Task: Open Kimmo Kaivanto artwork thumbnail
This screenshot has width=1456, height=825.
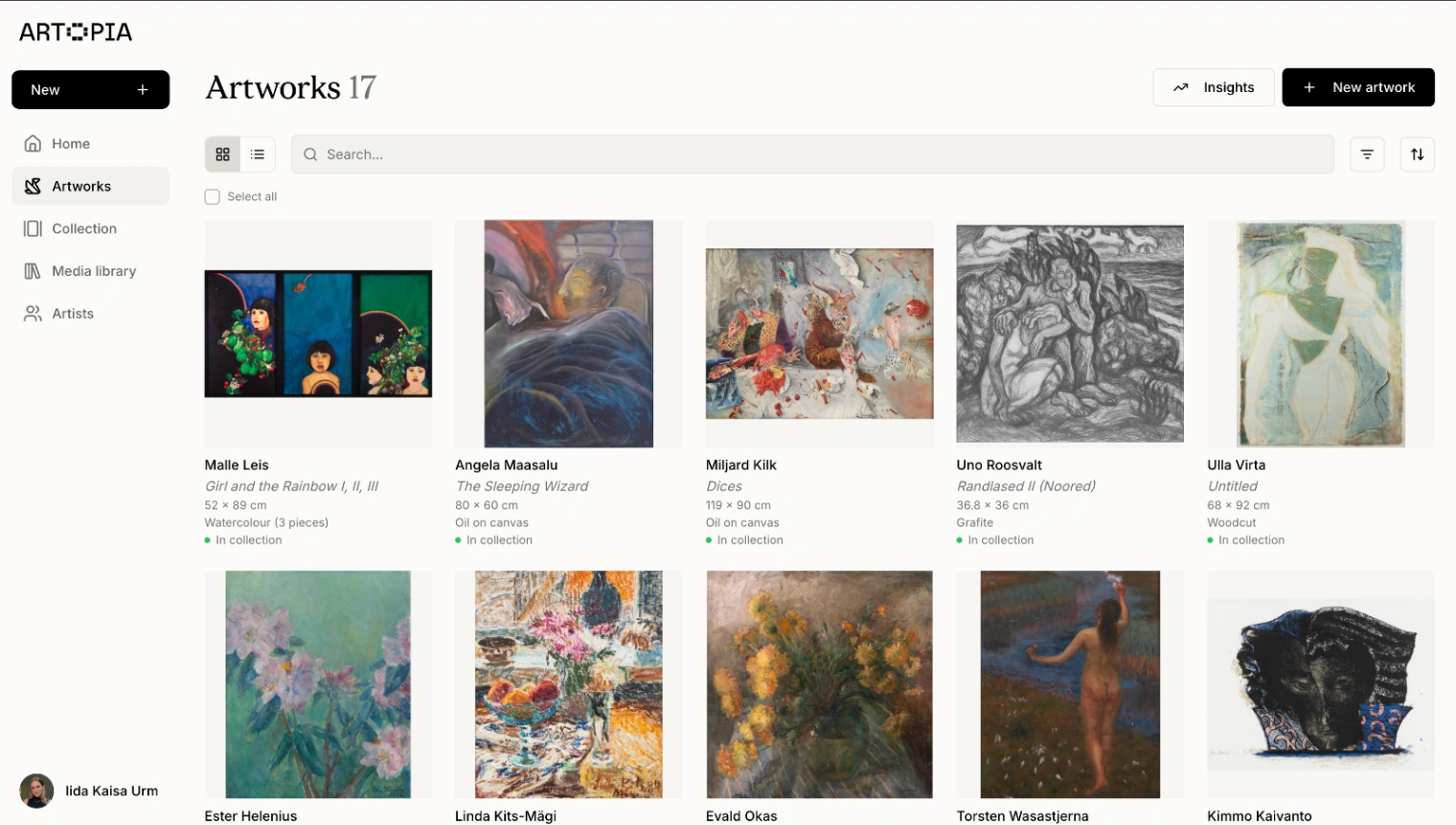Action: (x=1321, y=684)
